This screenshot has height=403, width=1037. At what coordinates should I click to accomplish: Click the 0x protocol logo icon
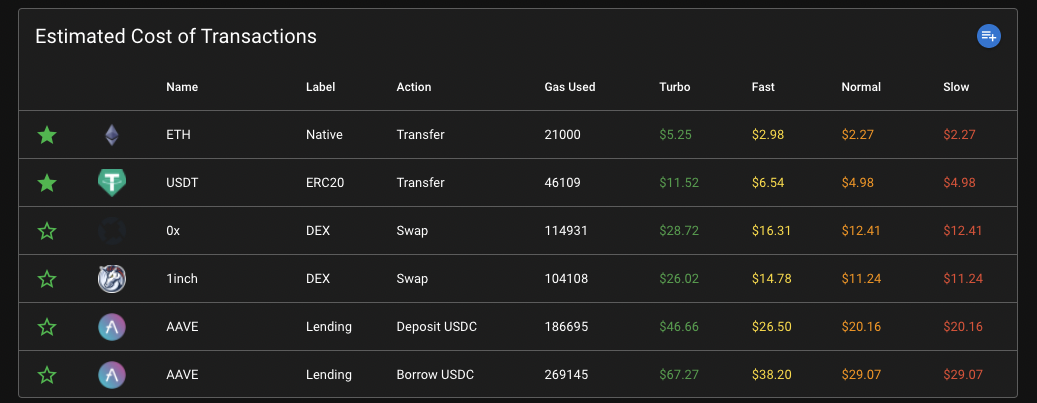[x=111, y=231]
